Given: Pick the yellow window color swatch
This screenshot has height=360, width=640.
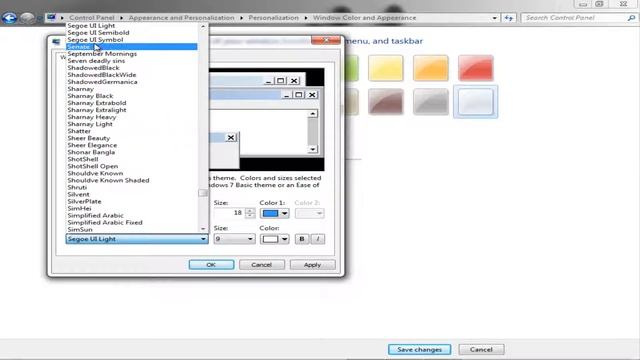Looking at the screenshot, I should pyautogui.click(x=386, y=68).
